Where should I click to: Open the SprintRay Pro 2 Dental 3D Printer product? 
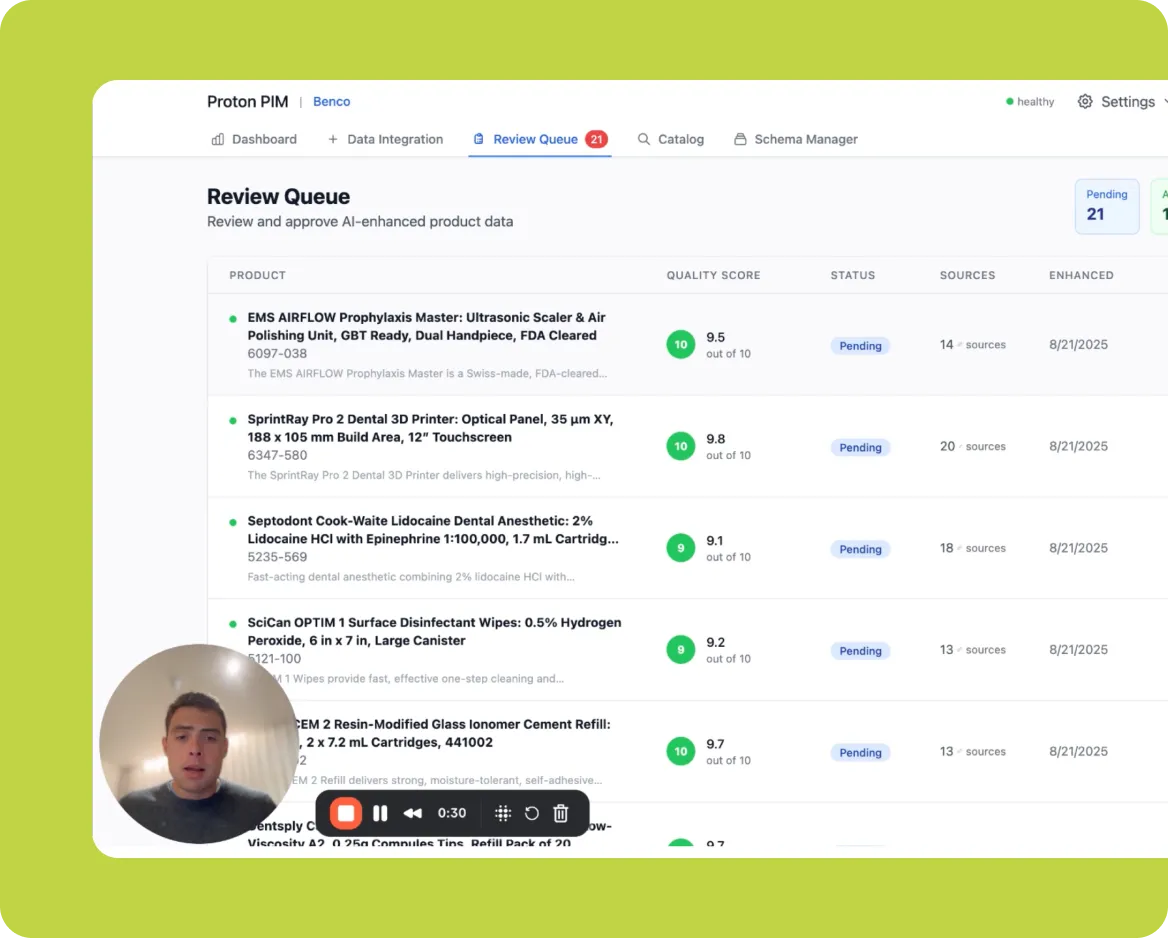point(430,428)
